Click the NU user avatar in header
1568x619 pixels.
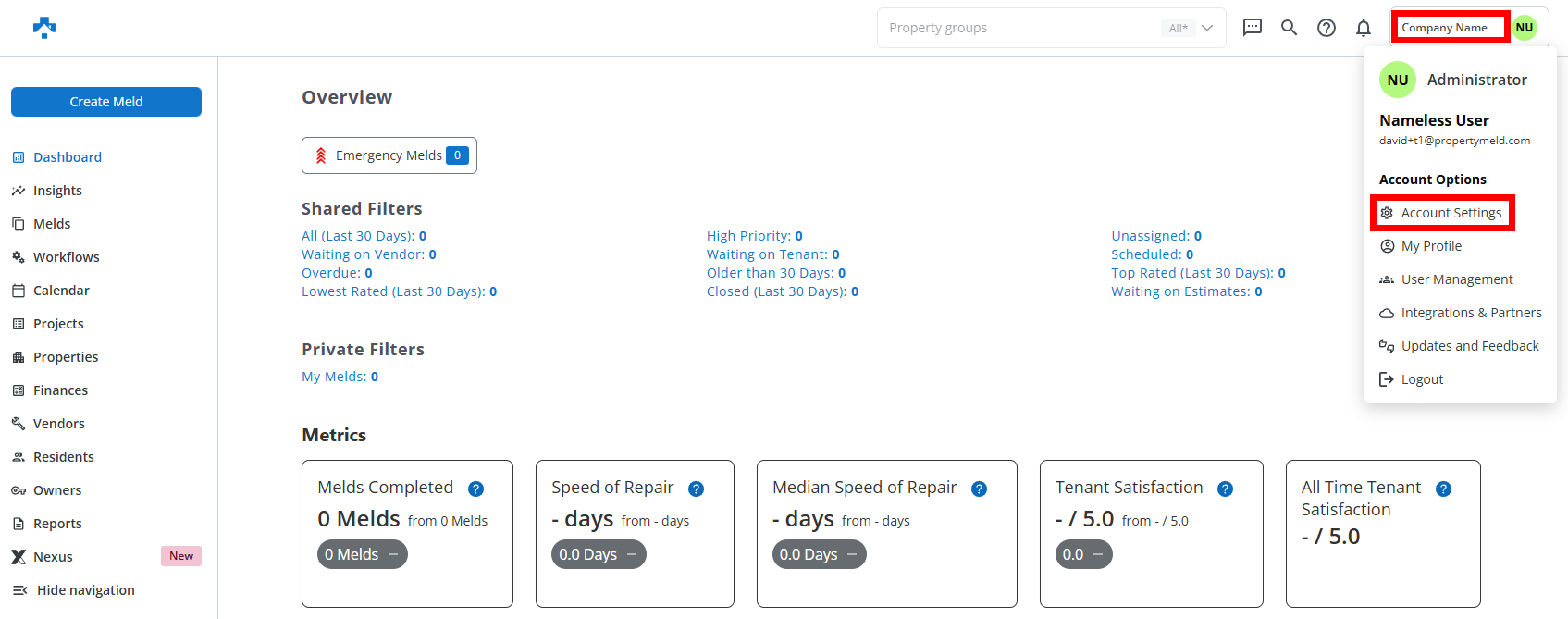[x=1525, y=28]
